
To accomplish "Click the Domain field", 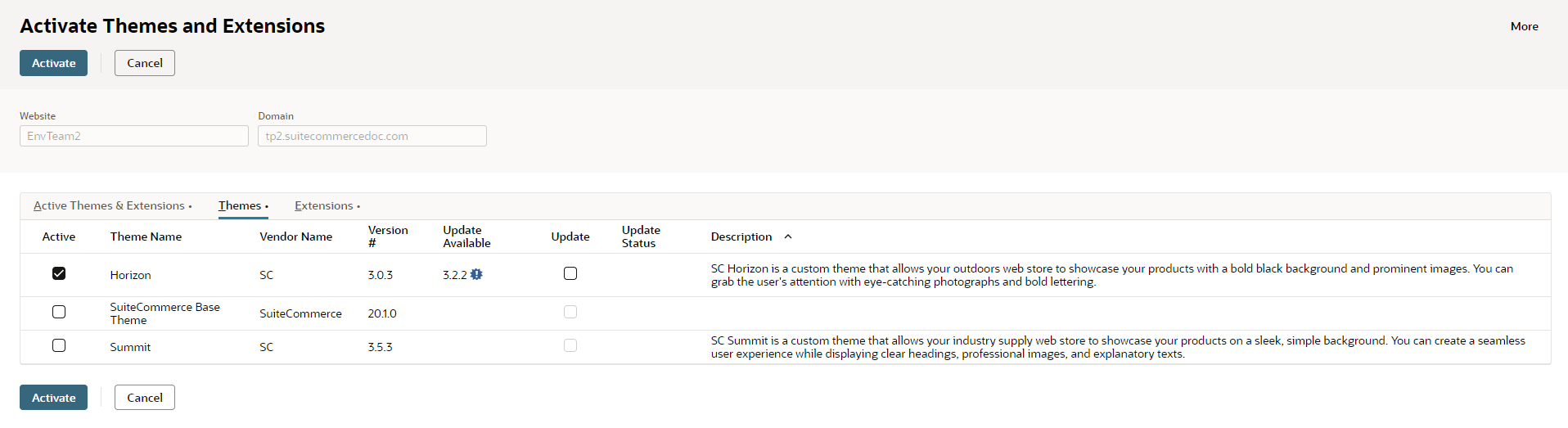I will (x=372, y=136).
